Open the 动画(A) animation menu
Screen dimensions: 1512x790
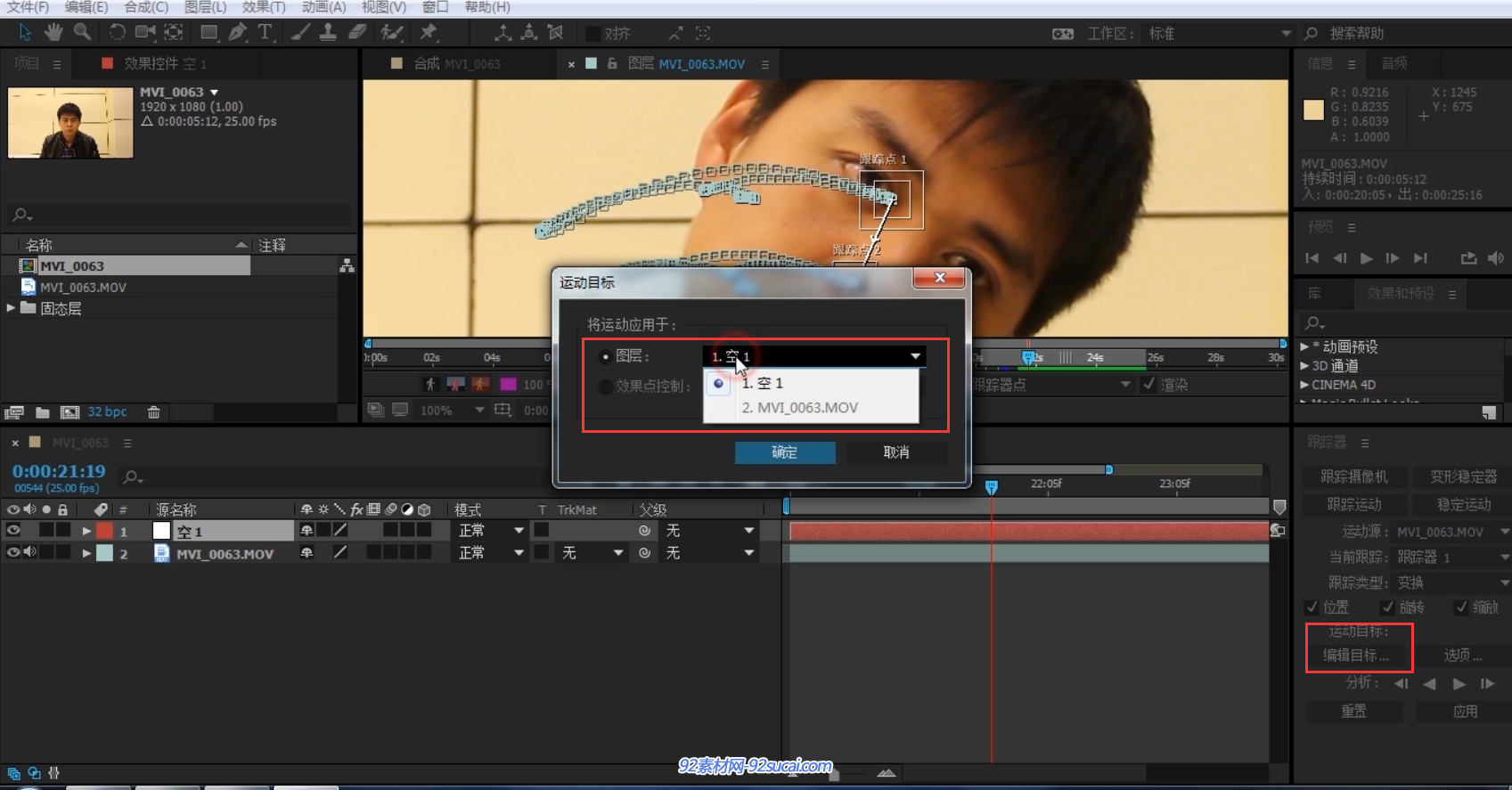[323, 7]
